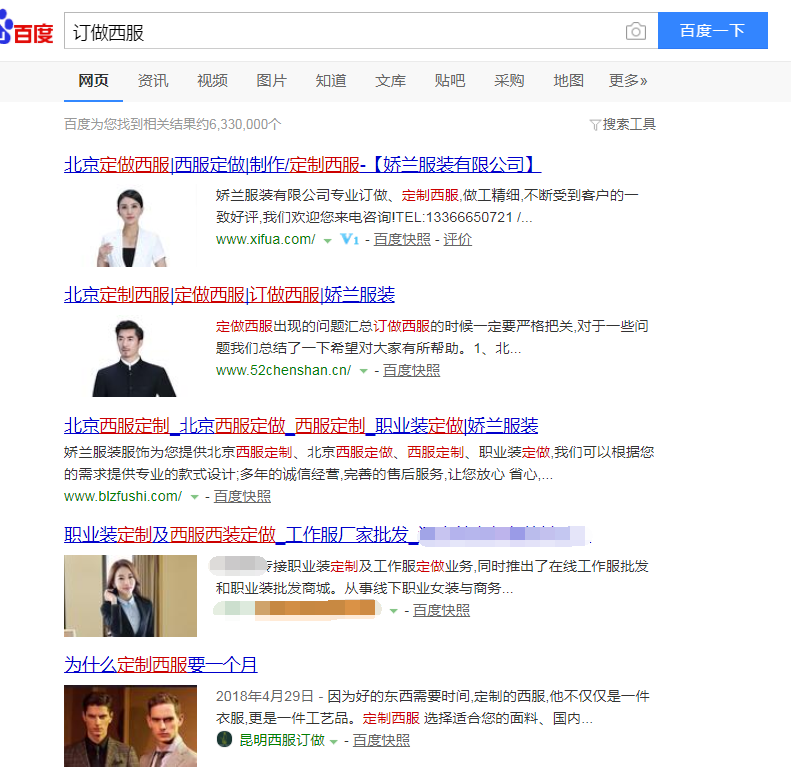This screenshot has width=791, height=779.
Task: Click the snippet text starting 娇兰服装有限公司专业订做
Action: pyautogui.click(x=427, y=206)
